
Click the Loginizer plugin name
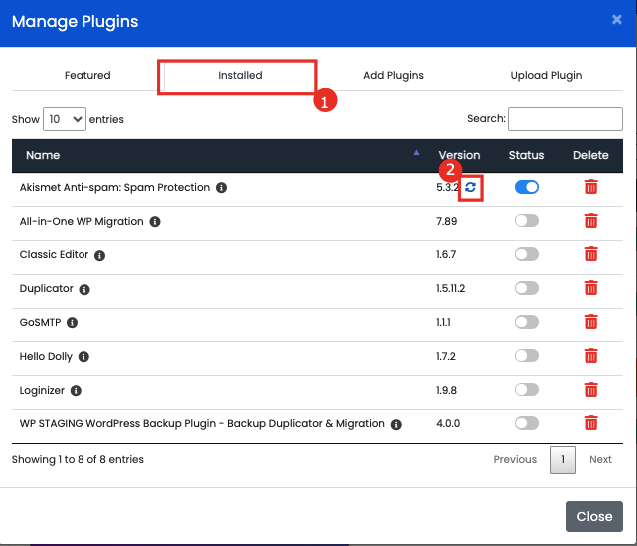pos(42,390)
